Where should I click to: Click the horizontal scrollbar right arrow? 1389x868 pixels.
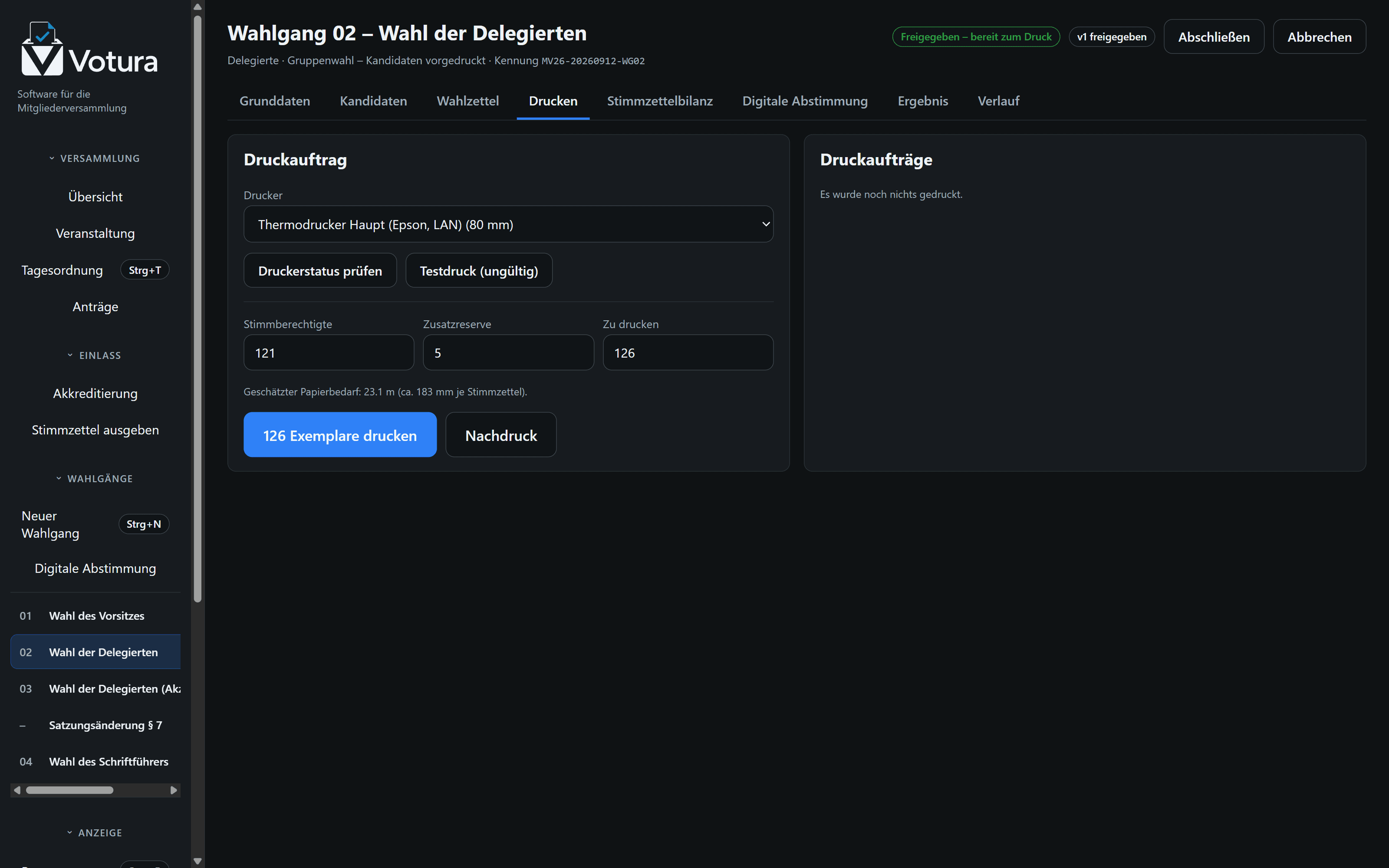pos(174,790)
